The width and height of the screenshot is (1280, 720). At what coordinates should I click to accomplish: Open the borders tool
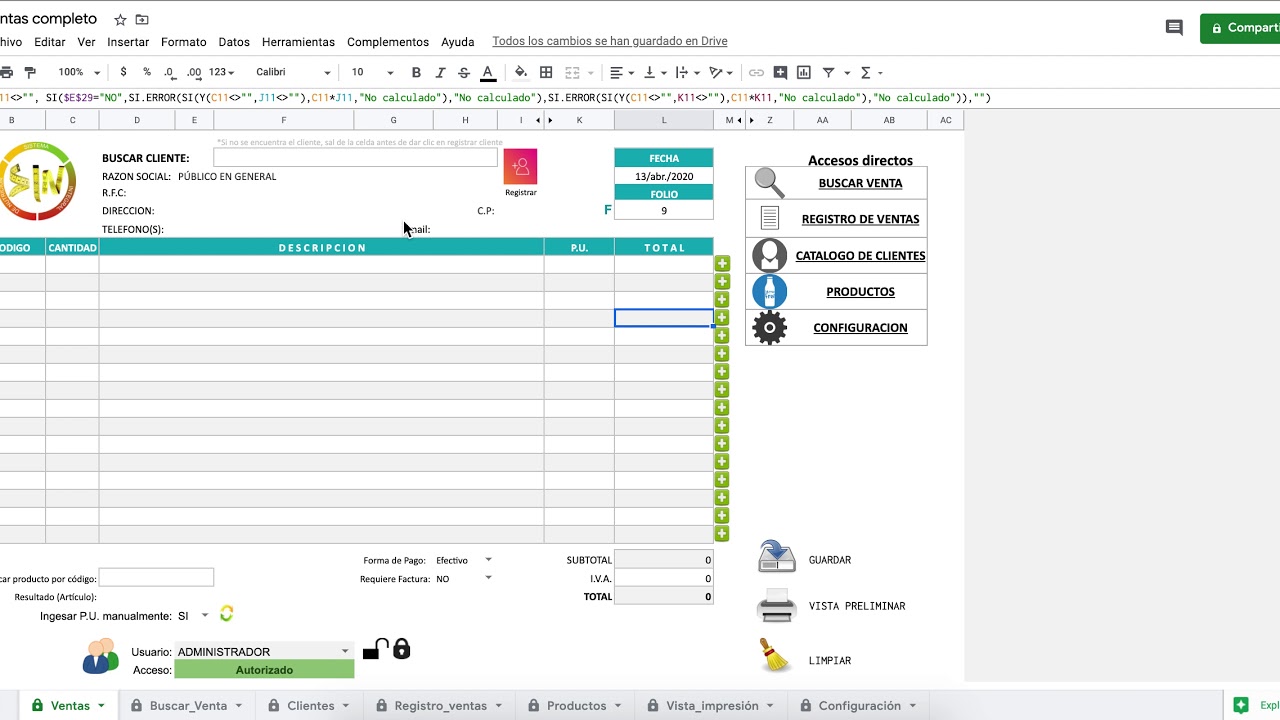[546, 72]
